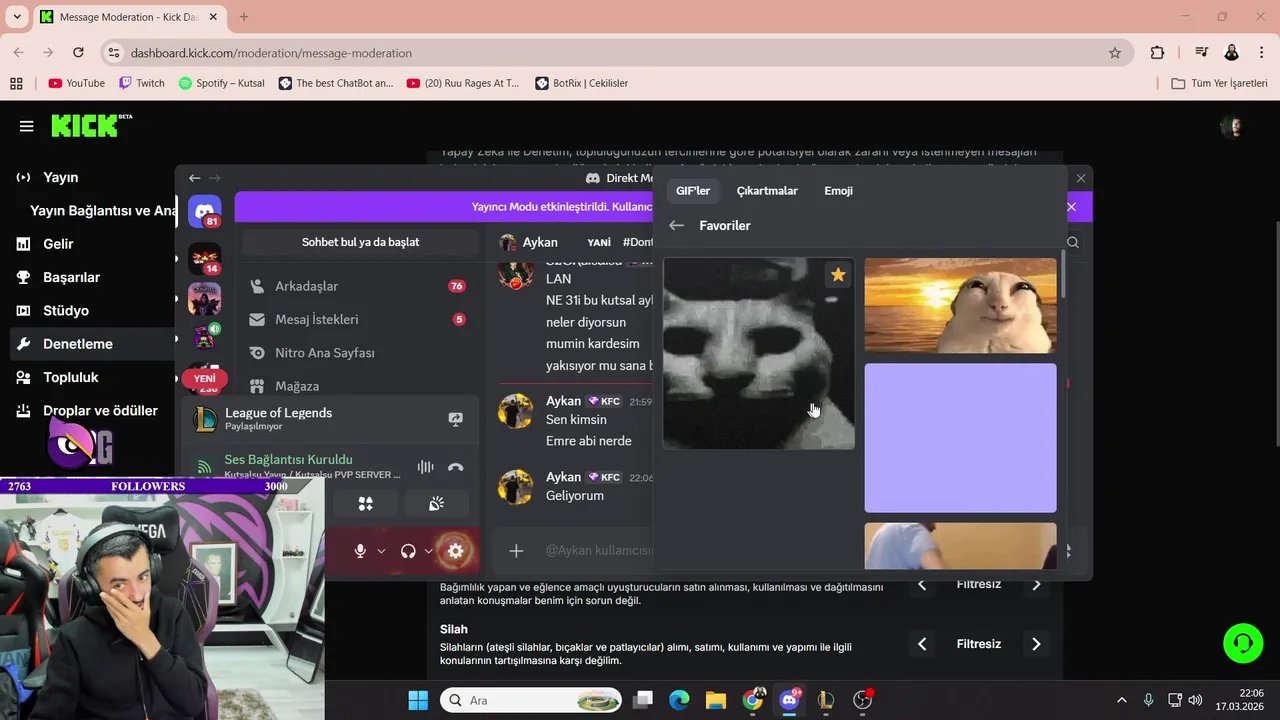Click next filter arrow above Silah row
This screenshot has height=720, width=1280.
tap(1036, 585)
